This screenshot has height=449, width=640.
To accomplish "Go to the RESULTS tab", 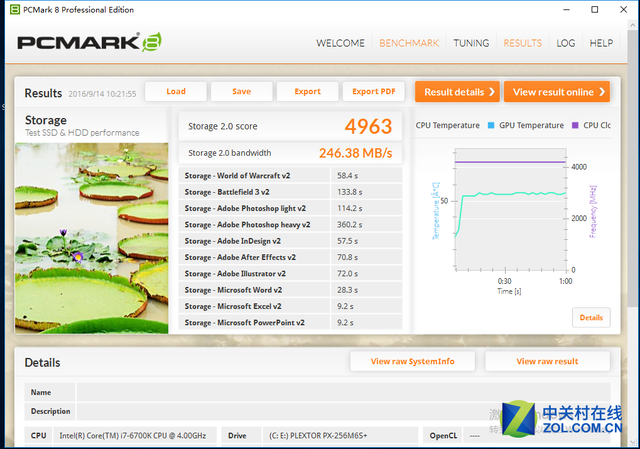I will pos(522,43).
